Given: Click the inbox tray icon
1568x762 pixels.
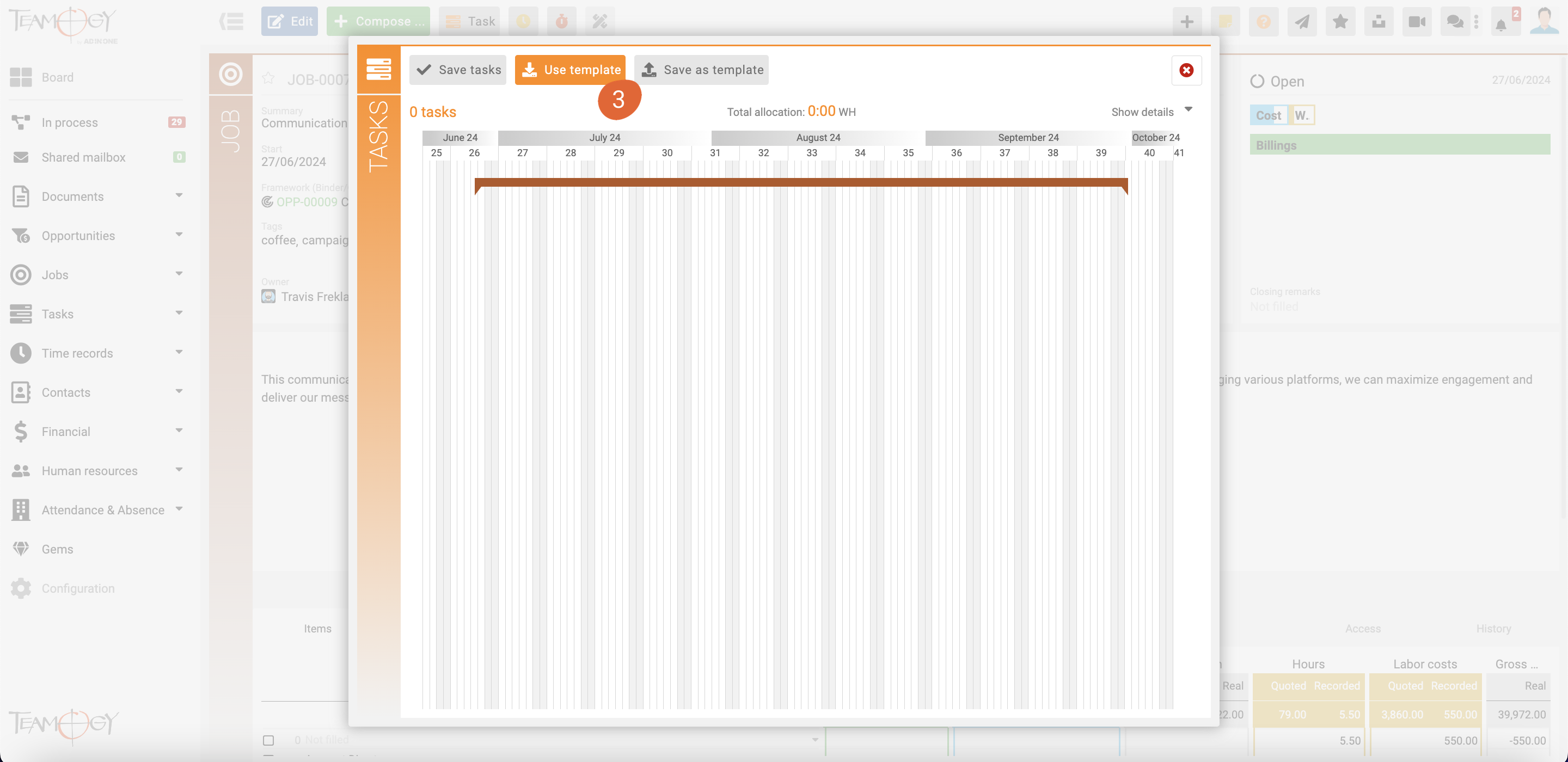Looking at the screenshot, I should (1378, 22).
